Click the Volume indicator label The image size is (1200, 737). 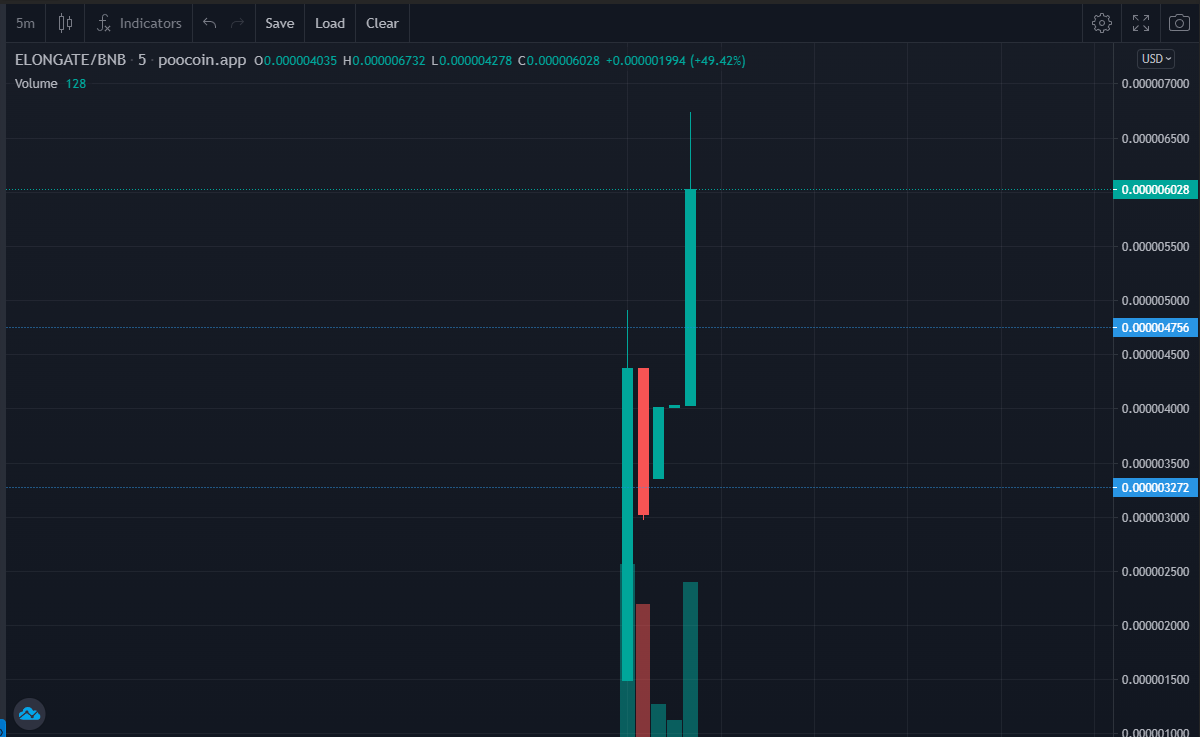tap(36, 84)
